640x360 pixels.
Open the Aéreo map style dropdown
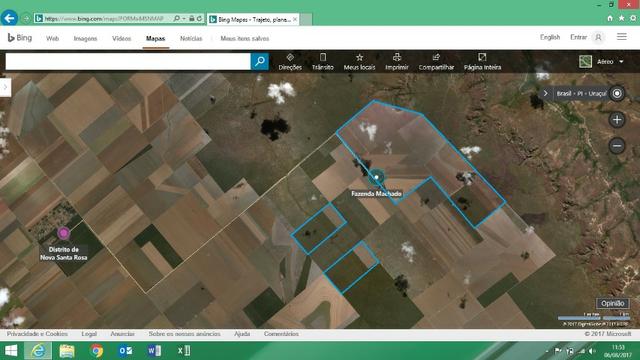coord(601,62)
